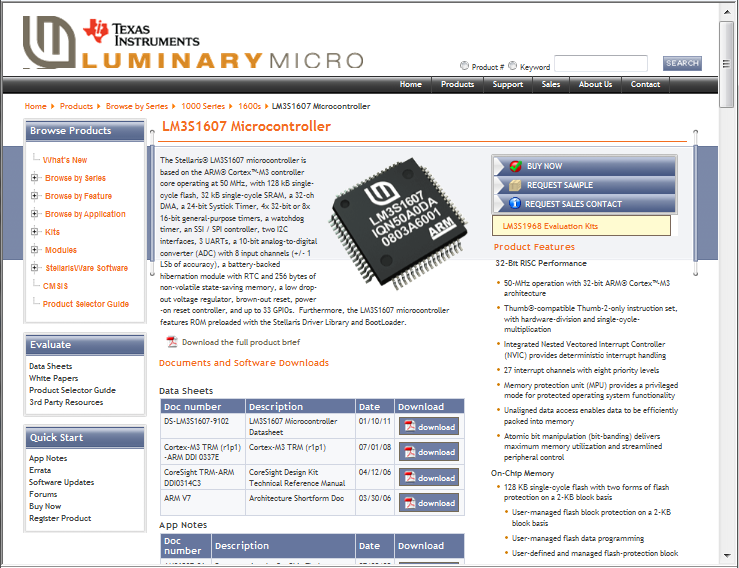Click the Products breadcrumb link
This screenshot has width=739, height=568.
[x=76, y=107]
